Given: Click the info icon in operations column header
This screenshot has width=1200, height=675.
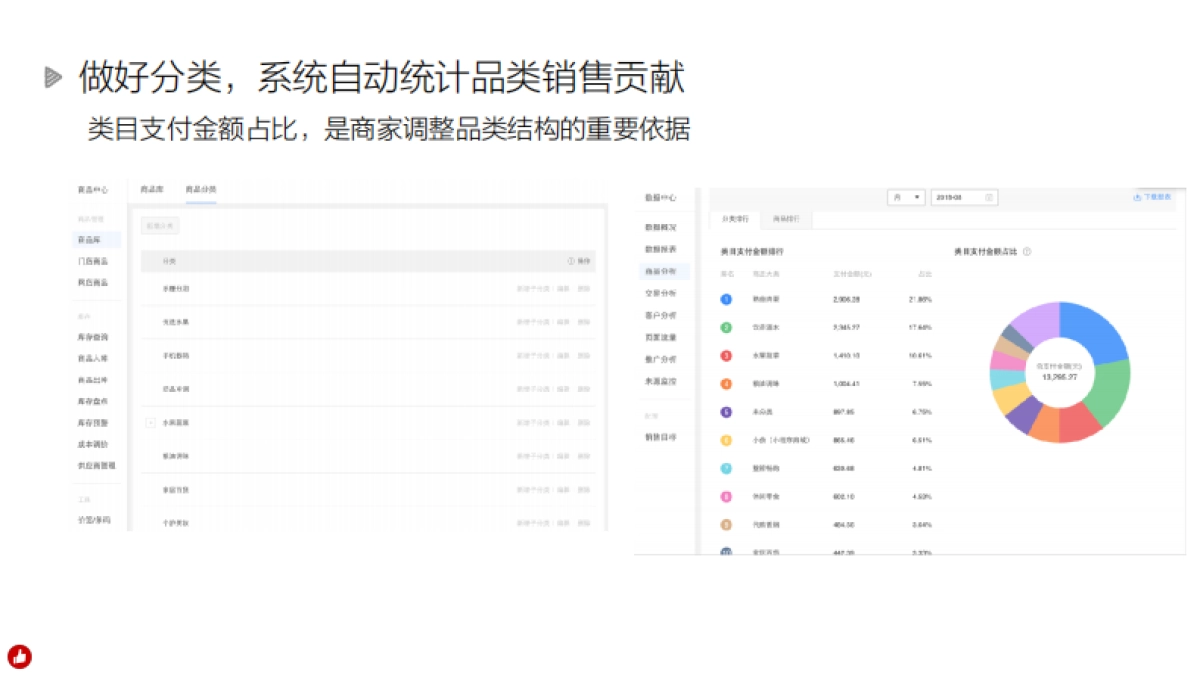Looking at the screenshot, I should tap(571, 261).
